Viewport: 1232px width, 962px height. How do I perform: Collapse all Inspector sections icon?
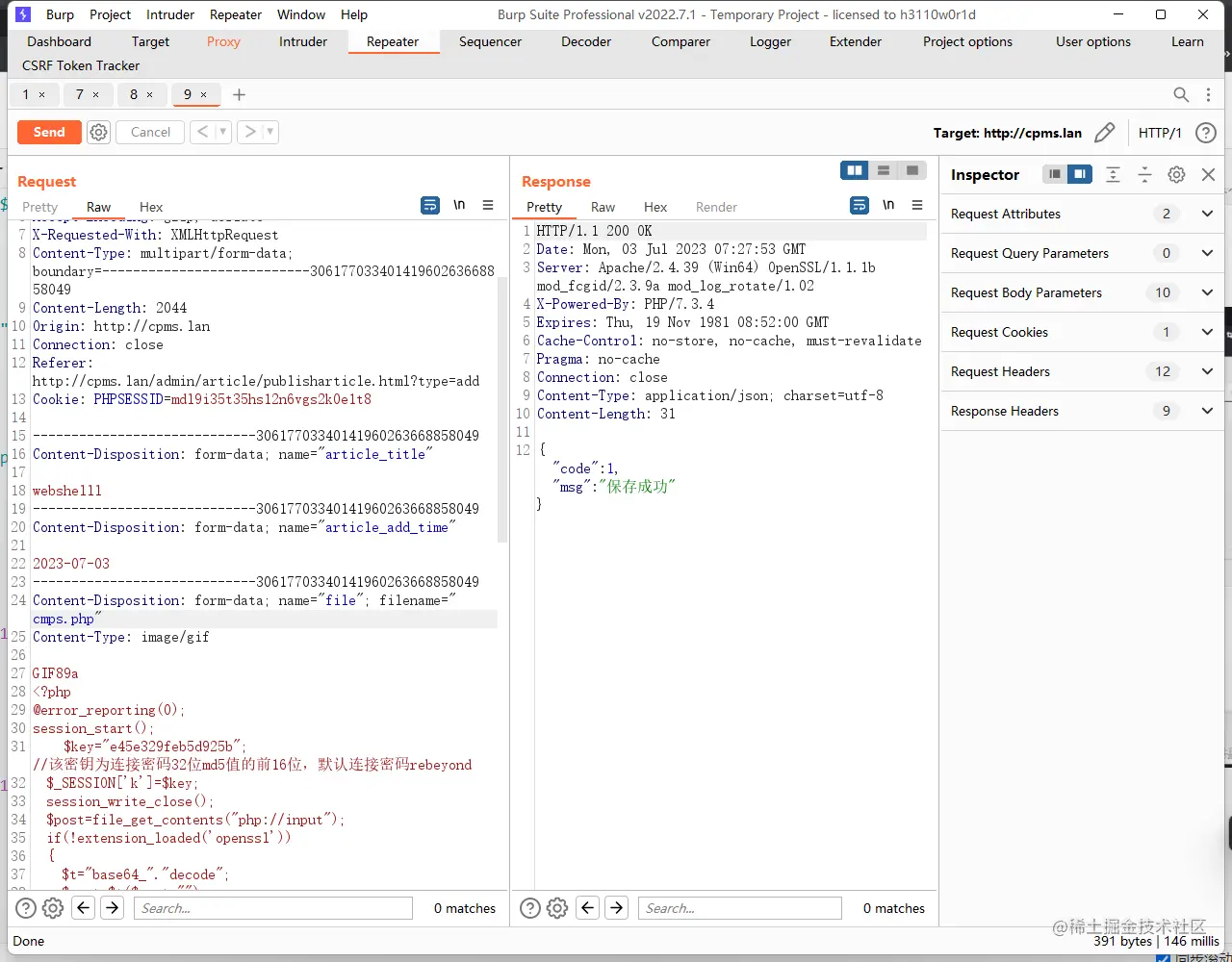(x=1144, y=174)
